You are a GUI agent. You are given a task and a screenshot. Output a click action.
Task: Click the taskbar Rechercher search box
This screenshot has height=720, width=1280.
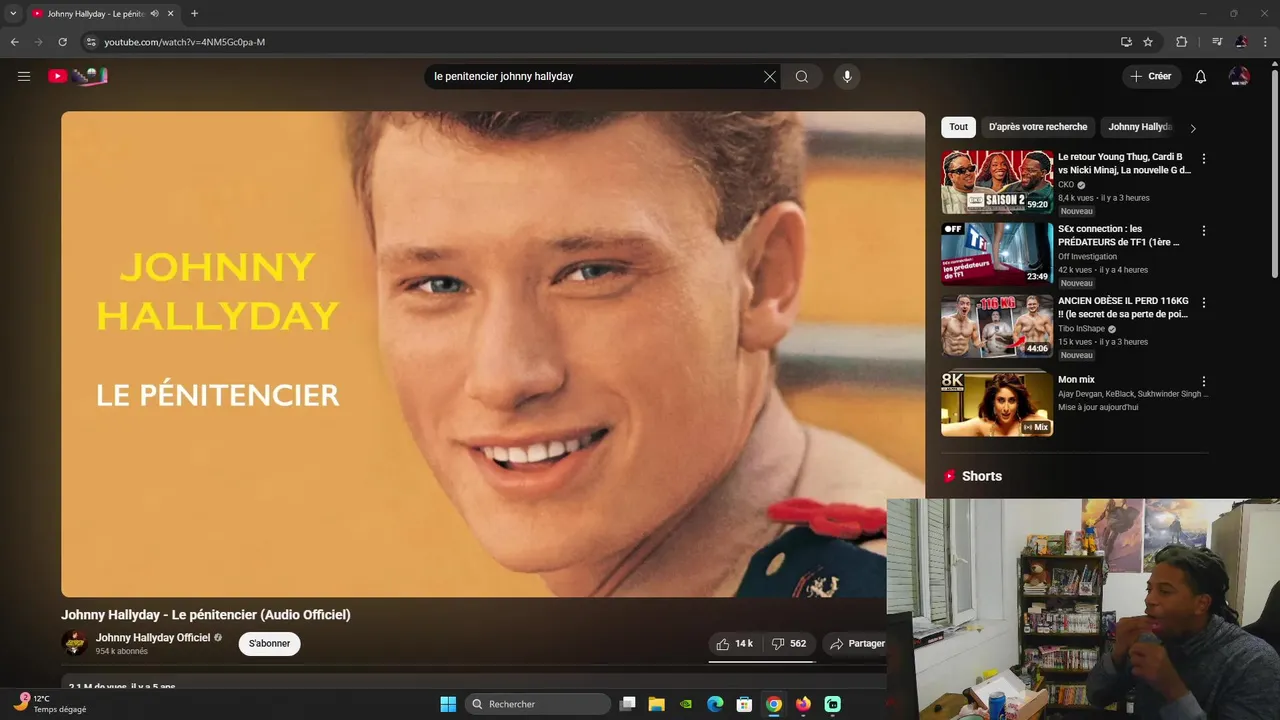coord(539,704)
